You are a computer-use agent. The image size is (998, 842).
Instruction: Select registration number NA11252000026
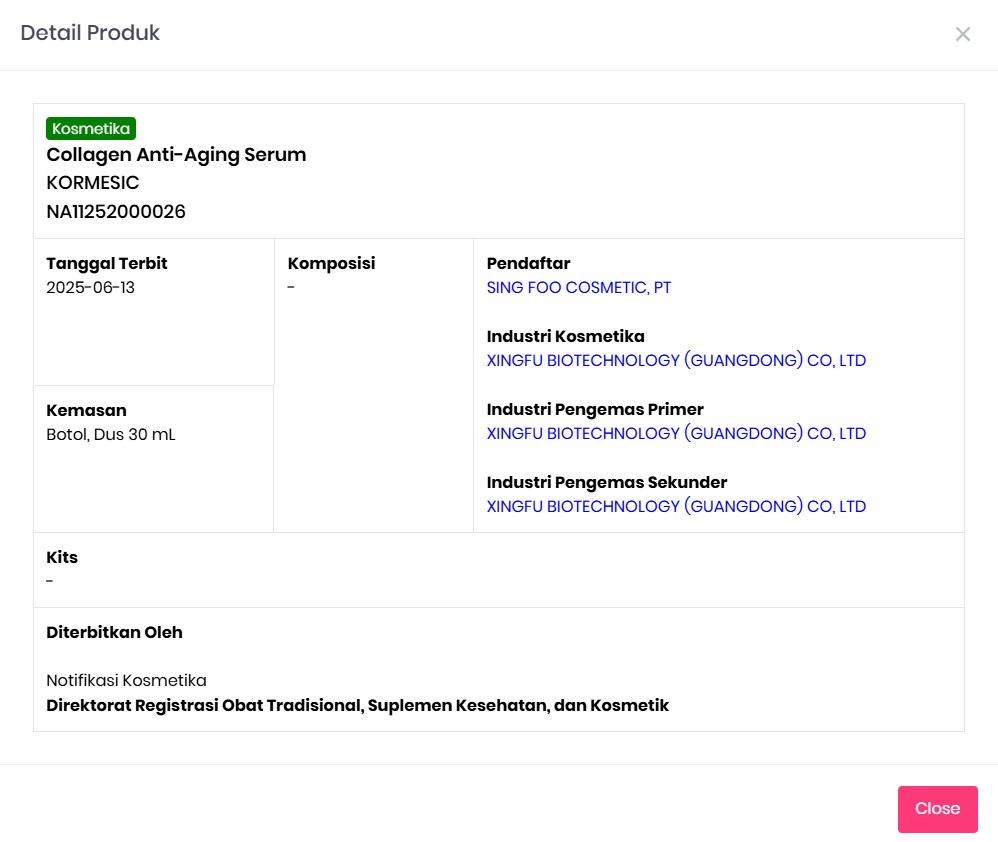click(x=116, y=212)
